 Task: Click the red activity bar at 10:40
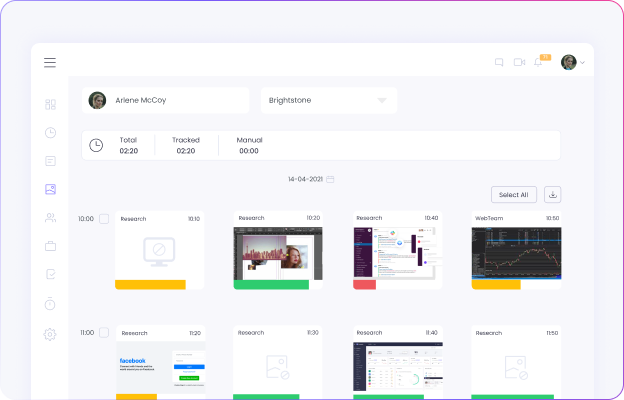pos(365,285)
